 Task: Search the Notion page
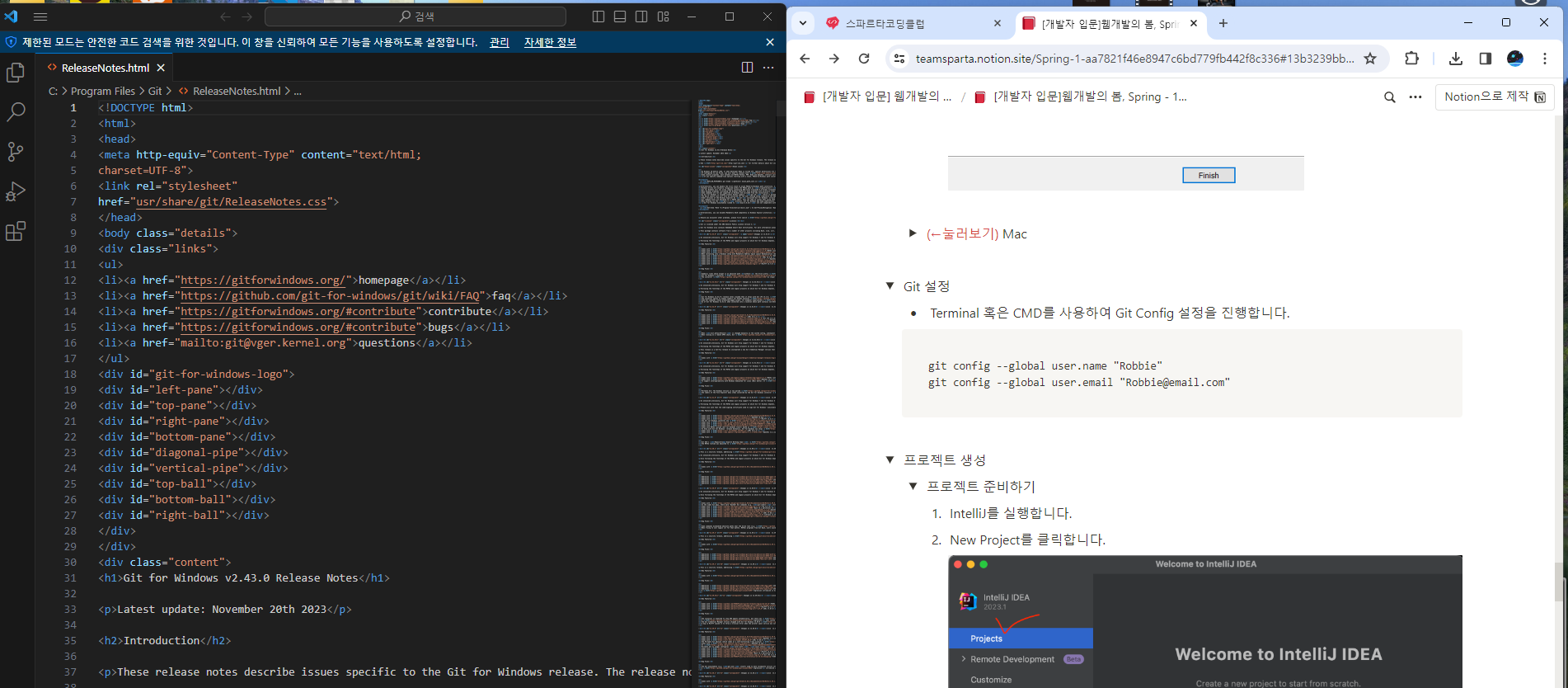point(1390,97)
